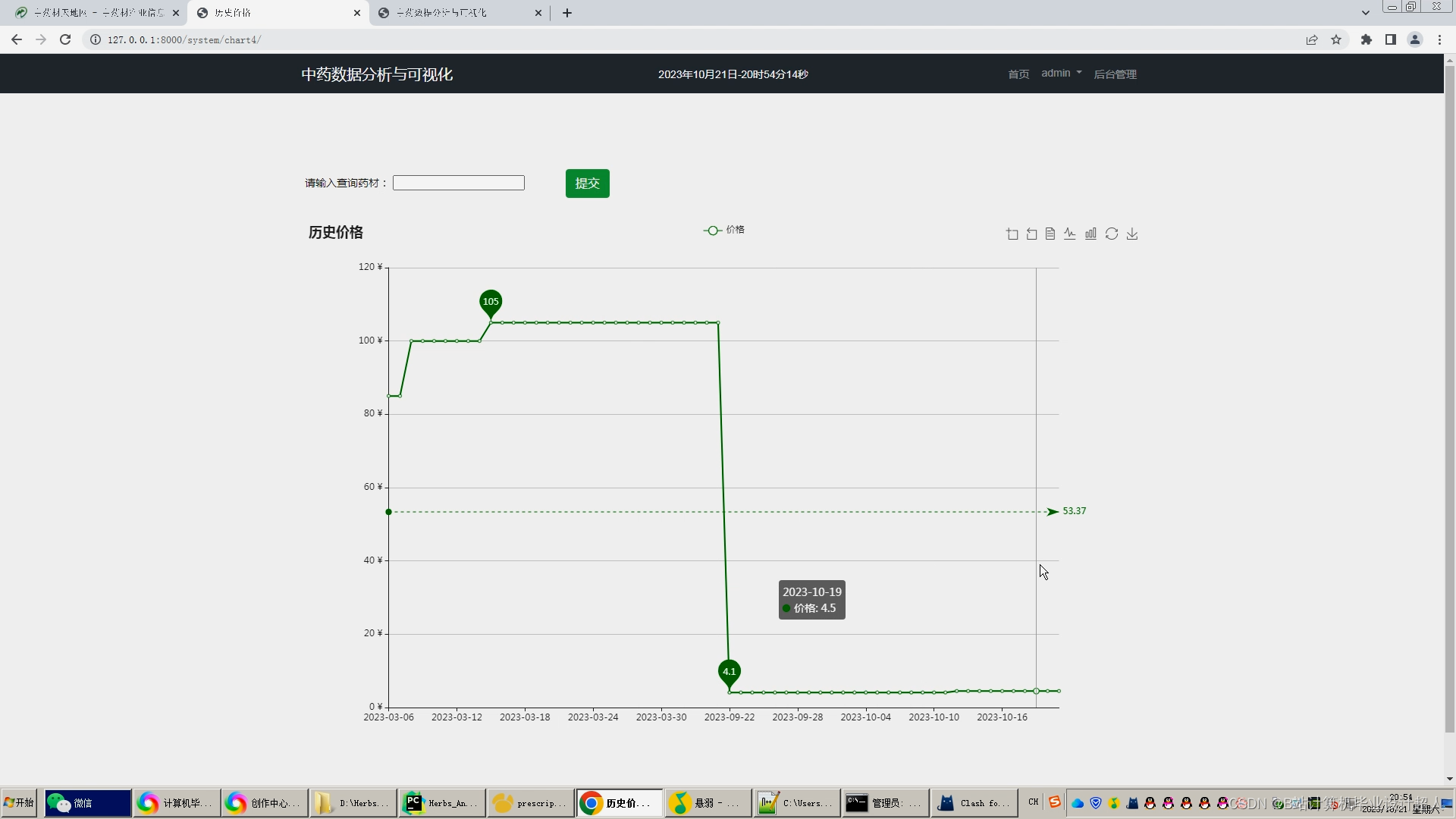The image size is (1456, 819).
Task: Toggle the 价格 legend series
Action: click(724, 230)
